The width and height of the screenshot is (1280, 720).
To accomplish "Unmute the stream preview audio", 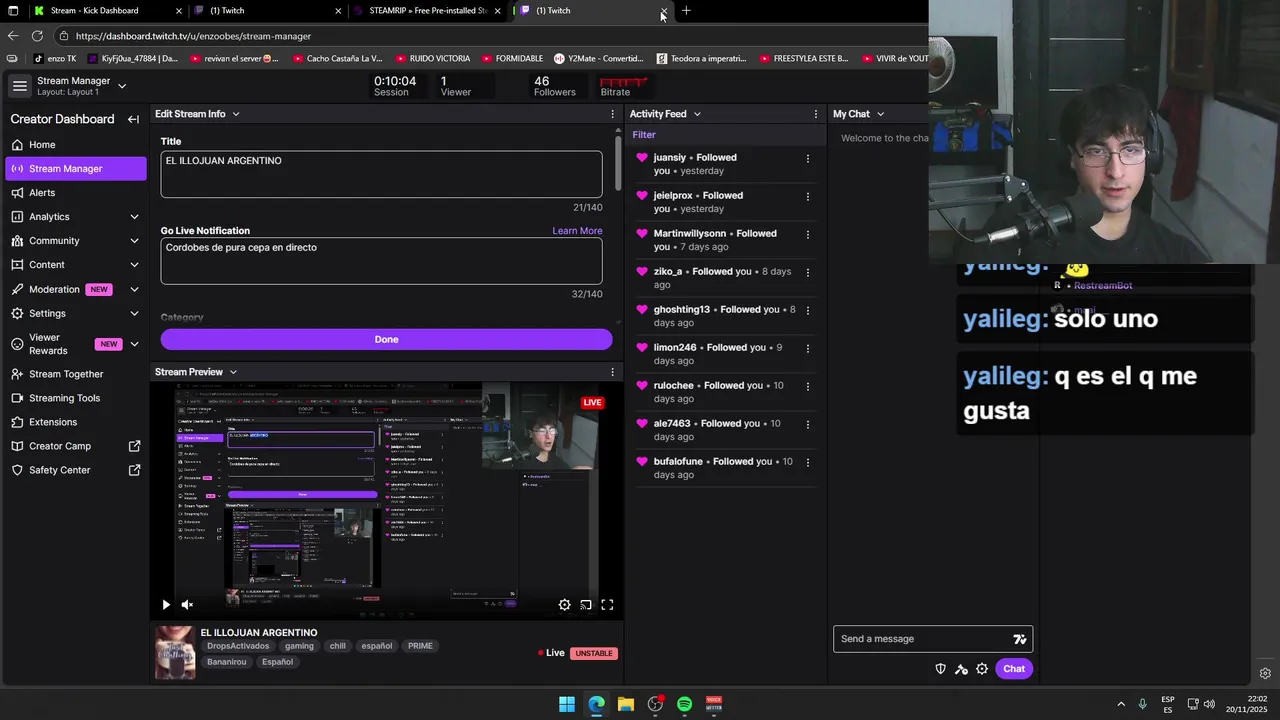I will (187, 605).
